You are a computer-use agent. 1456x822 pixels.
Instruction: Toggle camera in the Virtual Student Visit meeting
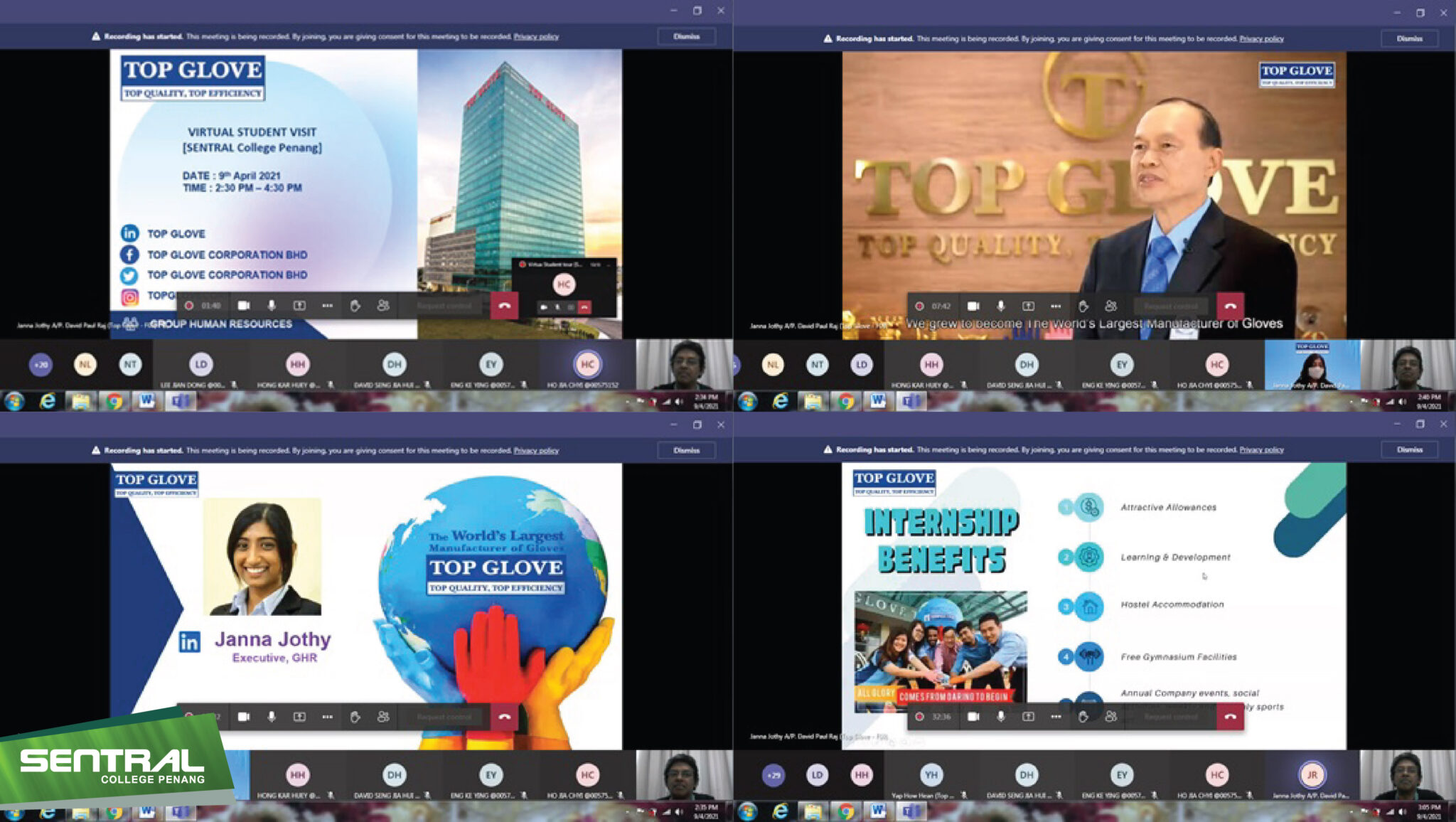pos(244,306)
